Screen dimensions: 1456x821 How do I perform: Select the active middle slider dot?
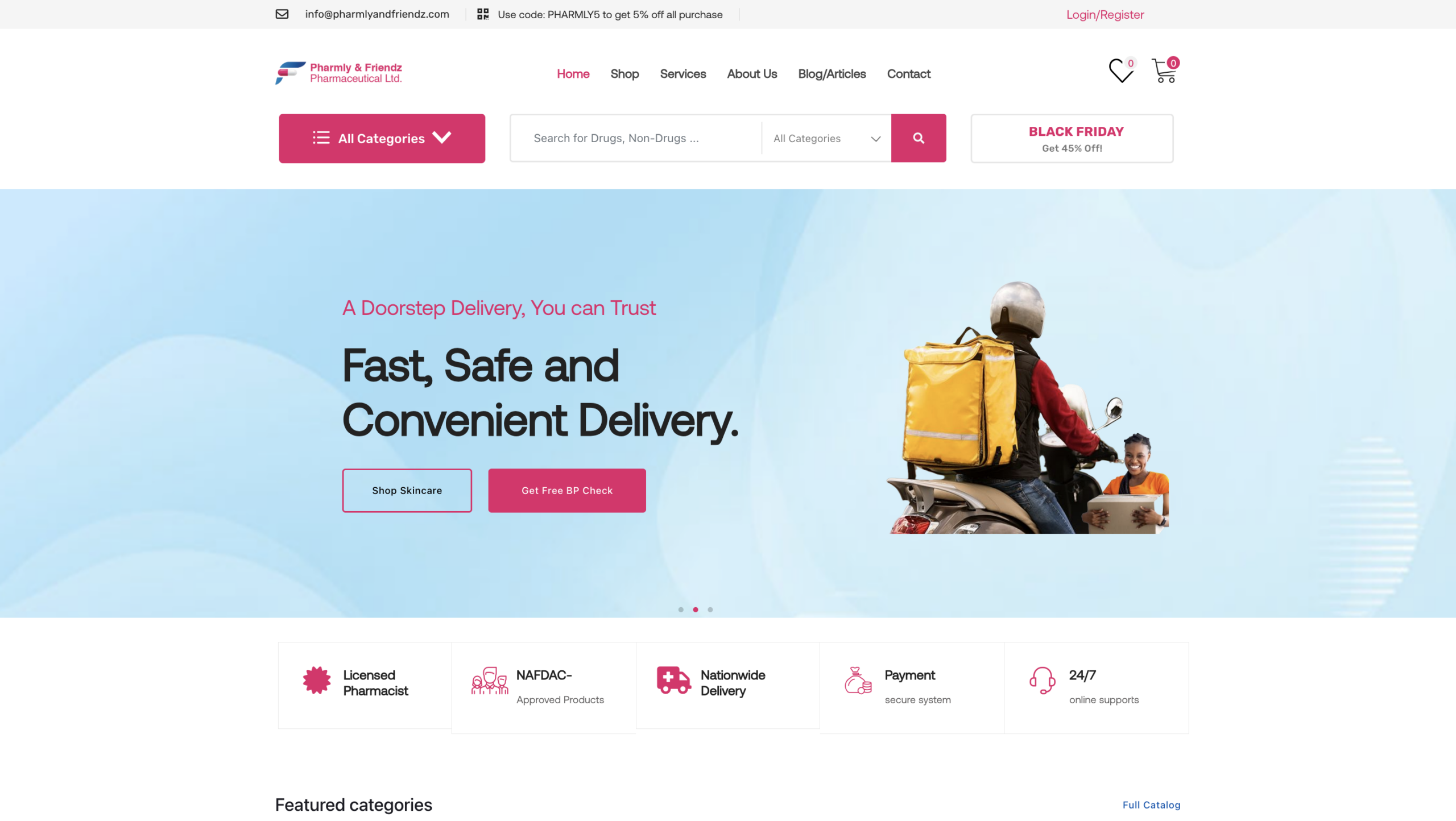pyautogui.click(x=696, y=609)
